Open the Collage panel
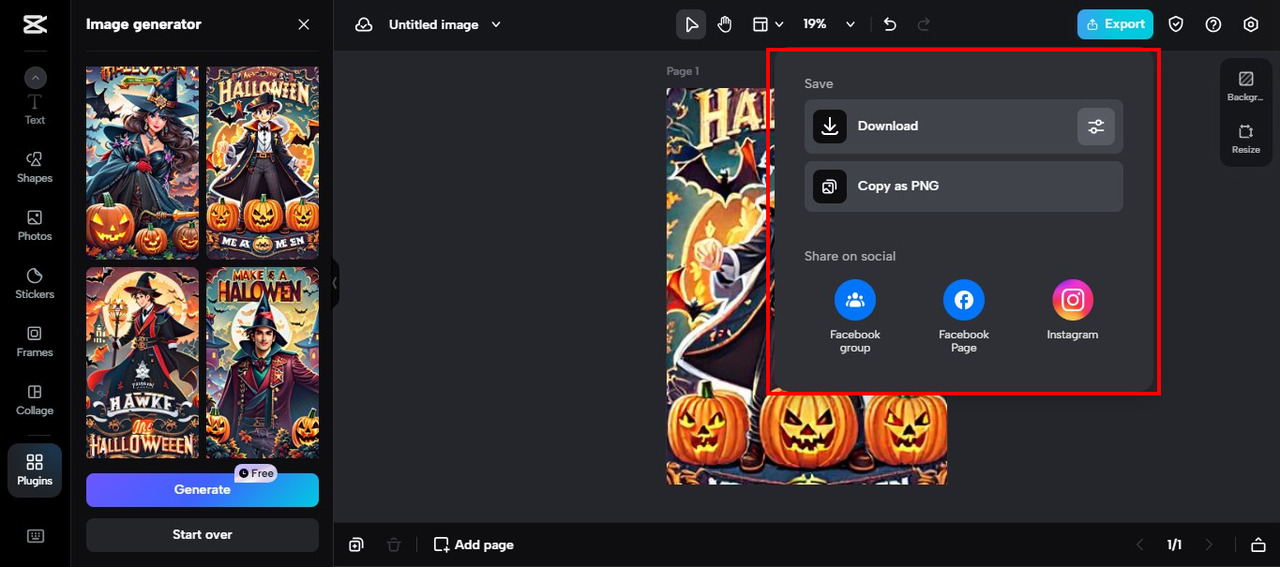Image resolution: width=1280 pixels, height=567 pixels. (x=35, y=399)
